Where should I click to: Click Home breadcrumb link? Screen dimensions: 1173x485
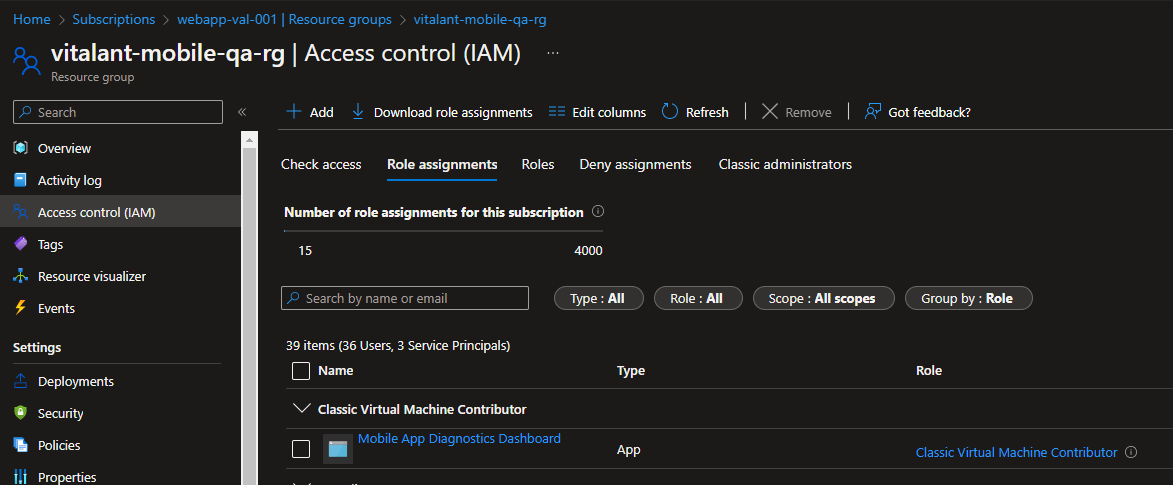tap(31, 19)
